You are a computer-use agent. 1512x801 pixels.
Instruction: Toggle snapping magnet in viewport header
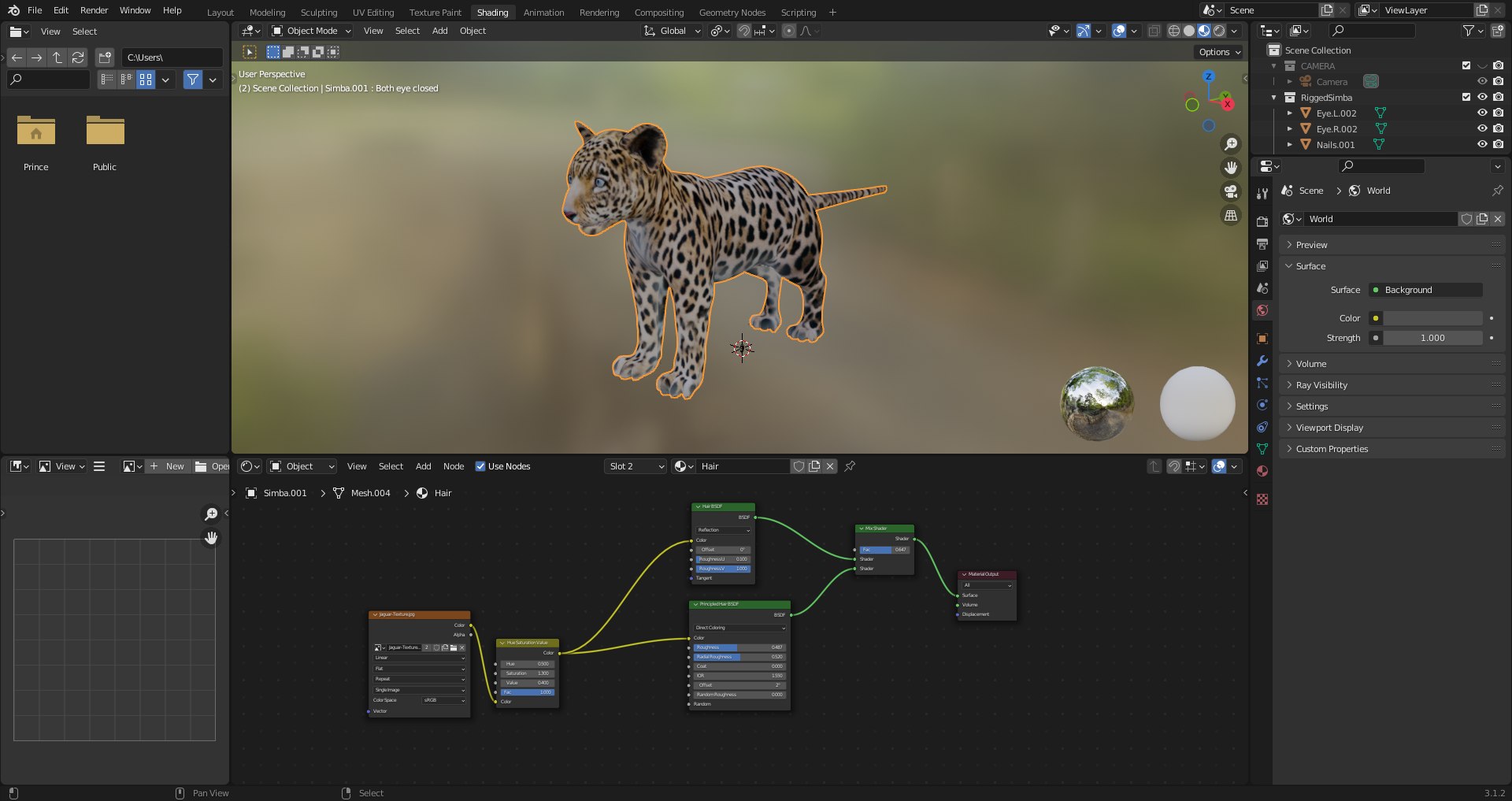743,31
